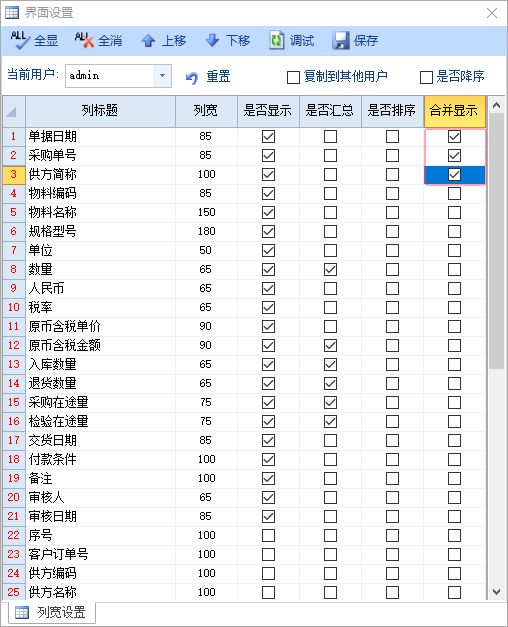
Task: Click the 审核日期 column title cell
Action: point(100,516)
